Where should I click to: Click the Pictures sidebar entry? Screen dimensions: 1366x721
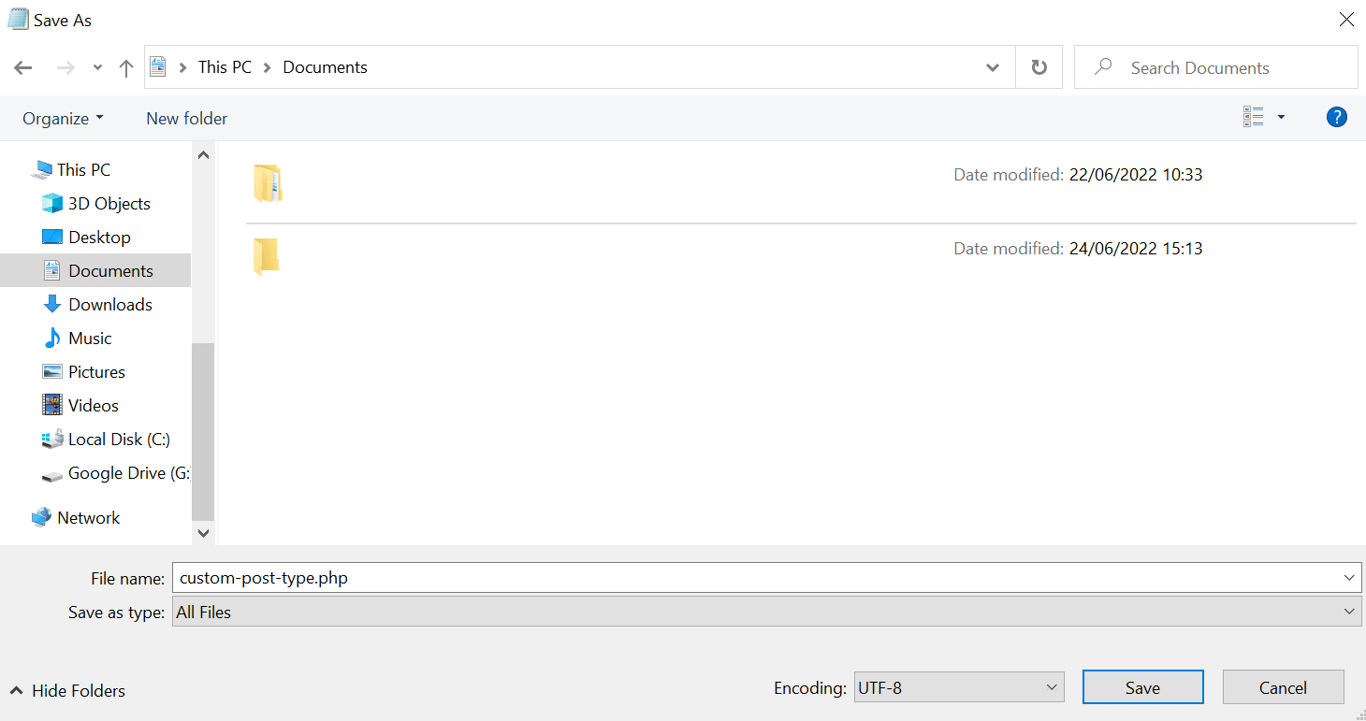pyautogui.click(x=97, y=371)
